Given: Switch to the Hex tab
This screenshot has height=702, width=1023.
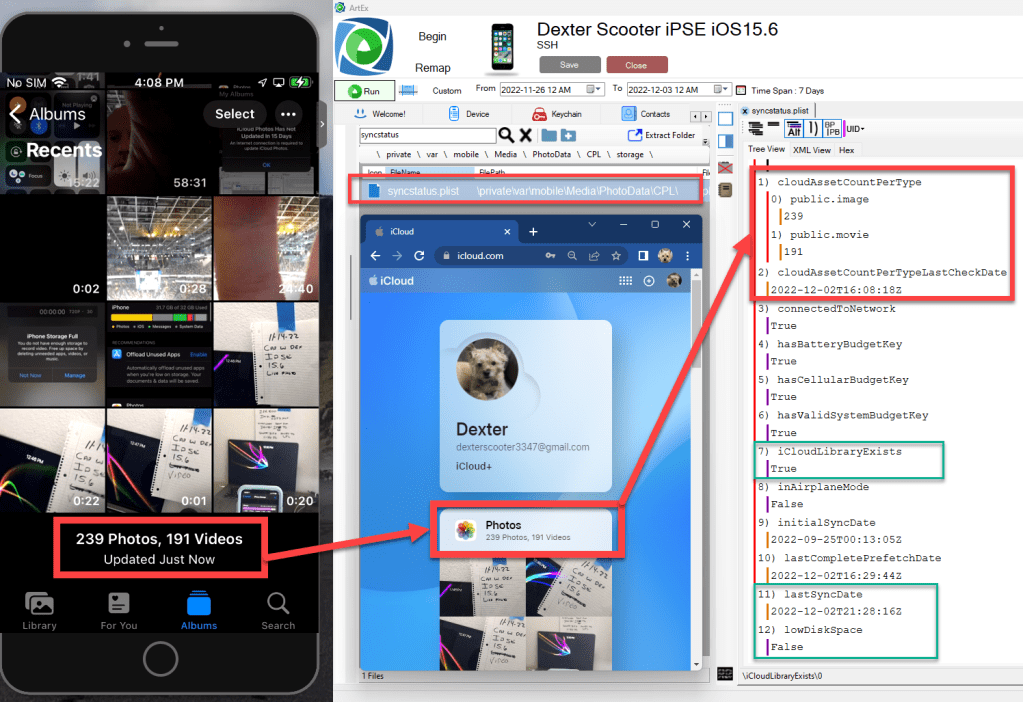Looking at the screenshot, I should click(x=846, y=150).
